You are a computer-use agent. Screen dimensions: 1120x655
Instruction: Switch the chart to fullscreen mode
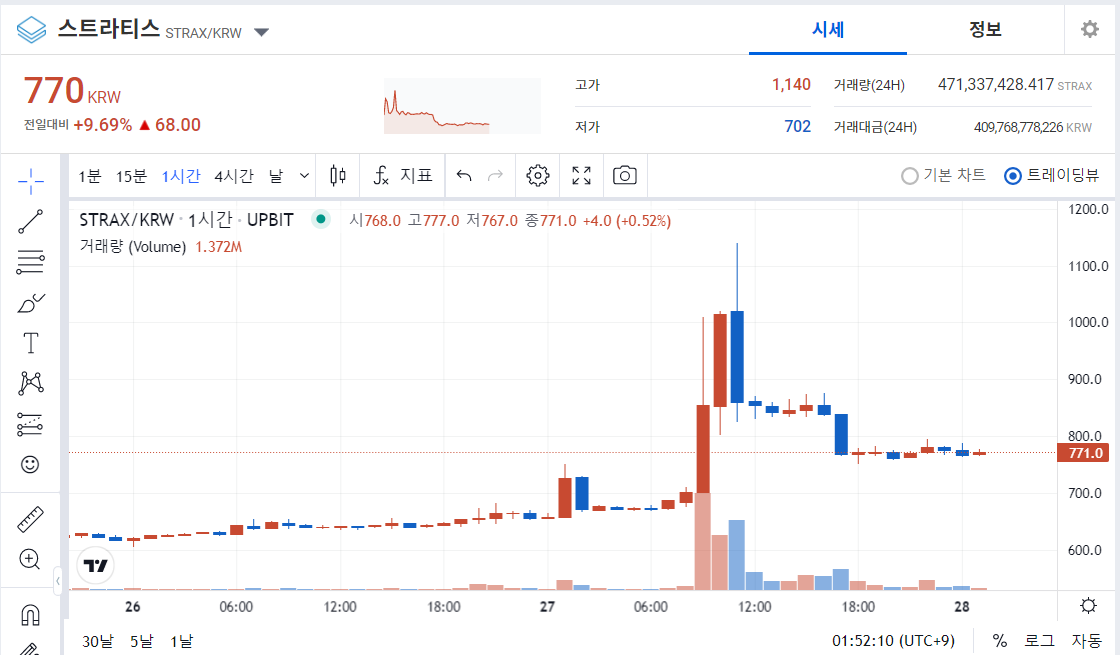click(x=581, y=175)
